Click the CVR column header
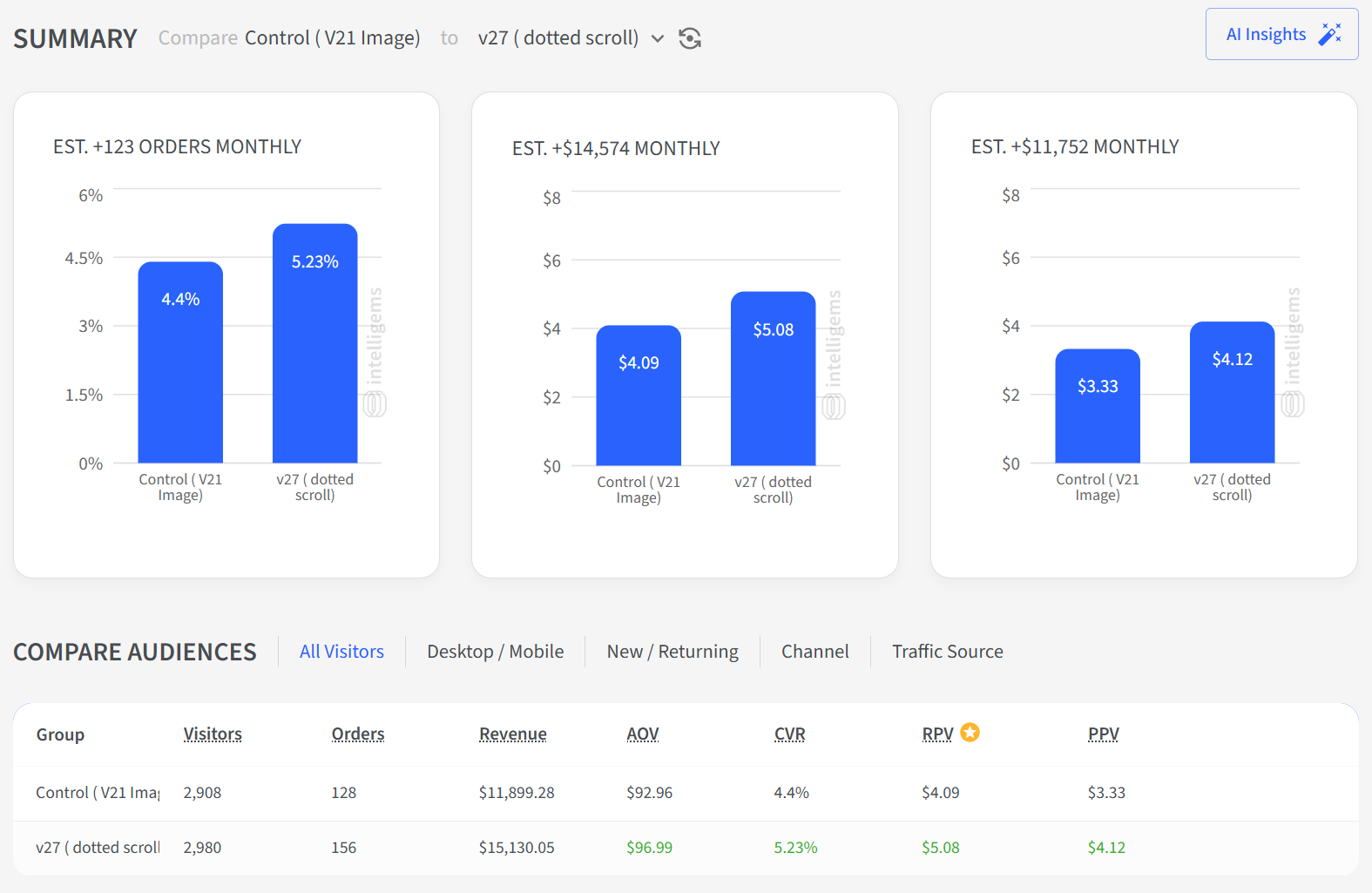Viewport: 1372px width, 893px height. coord(789,734)
